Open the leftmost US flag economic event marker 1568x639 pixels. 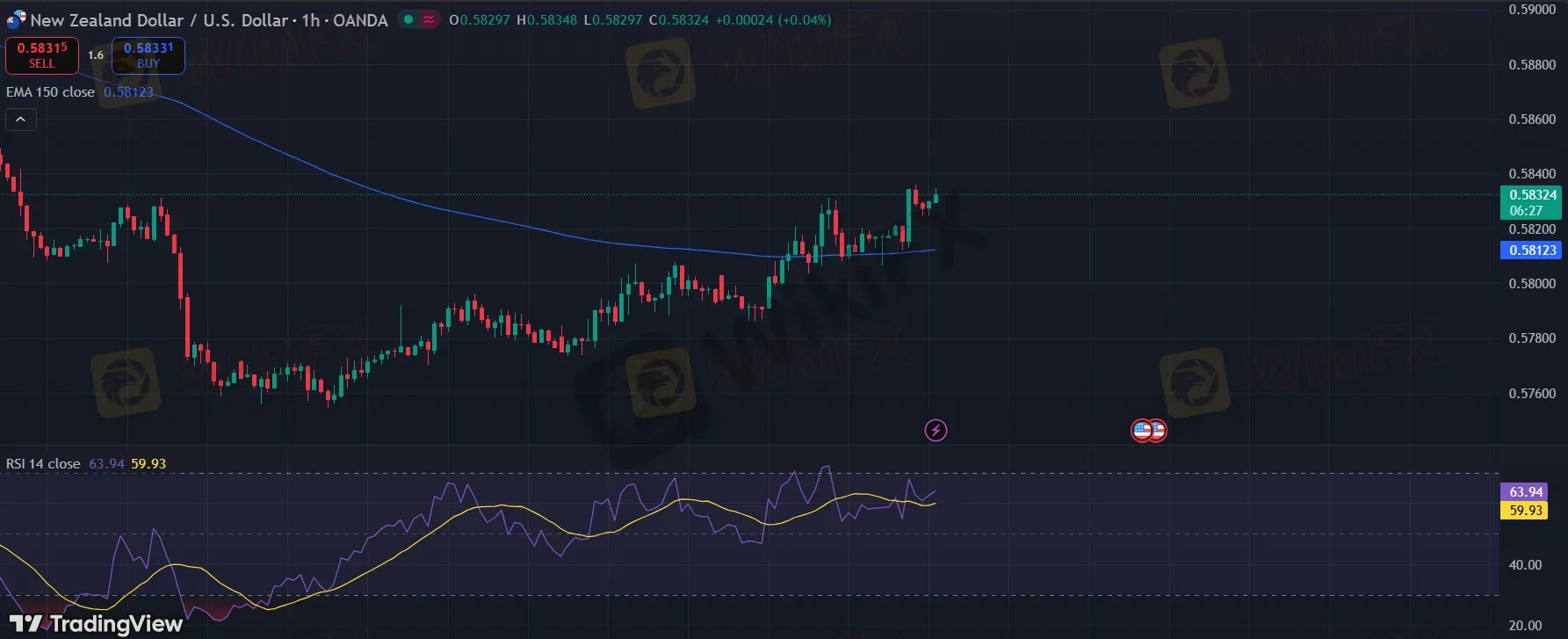click(1142, 431)
